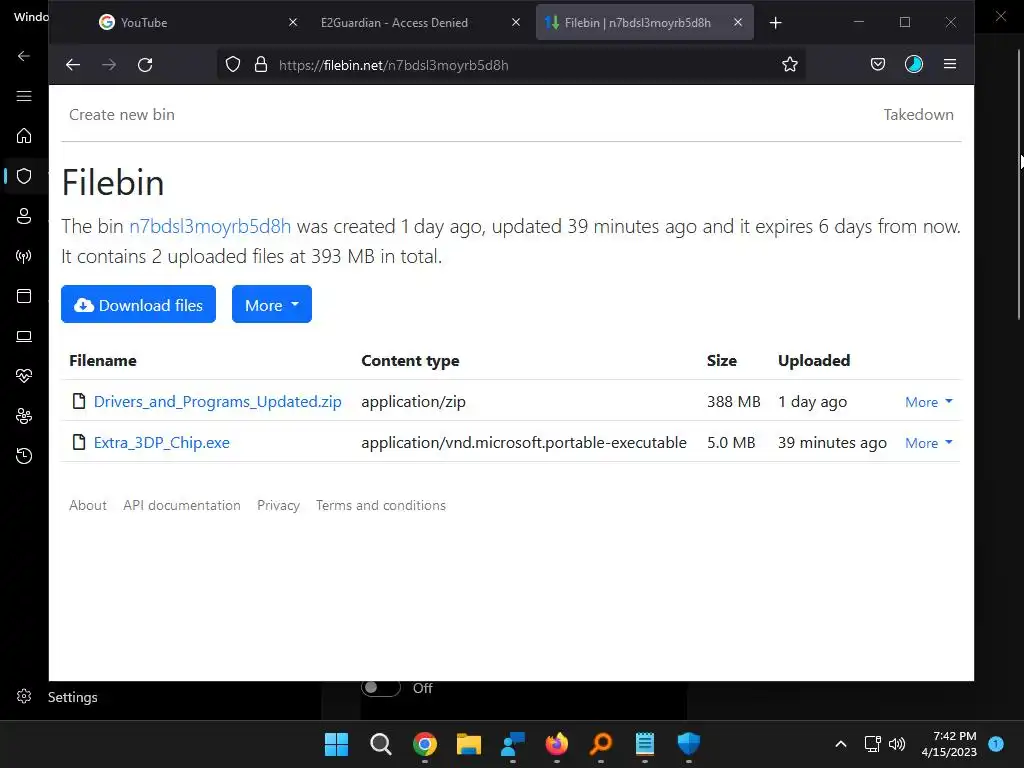1024x768 pixels.
Task: Open Family options icon in sidebar
Action: click(x=24, y=416)
